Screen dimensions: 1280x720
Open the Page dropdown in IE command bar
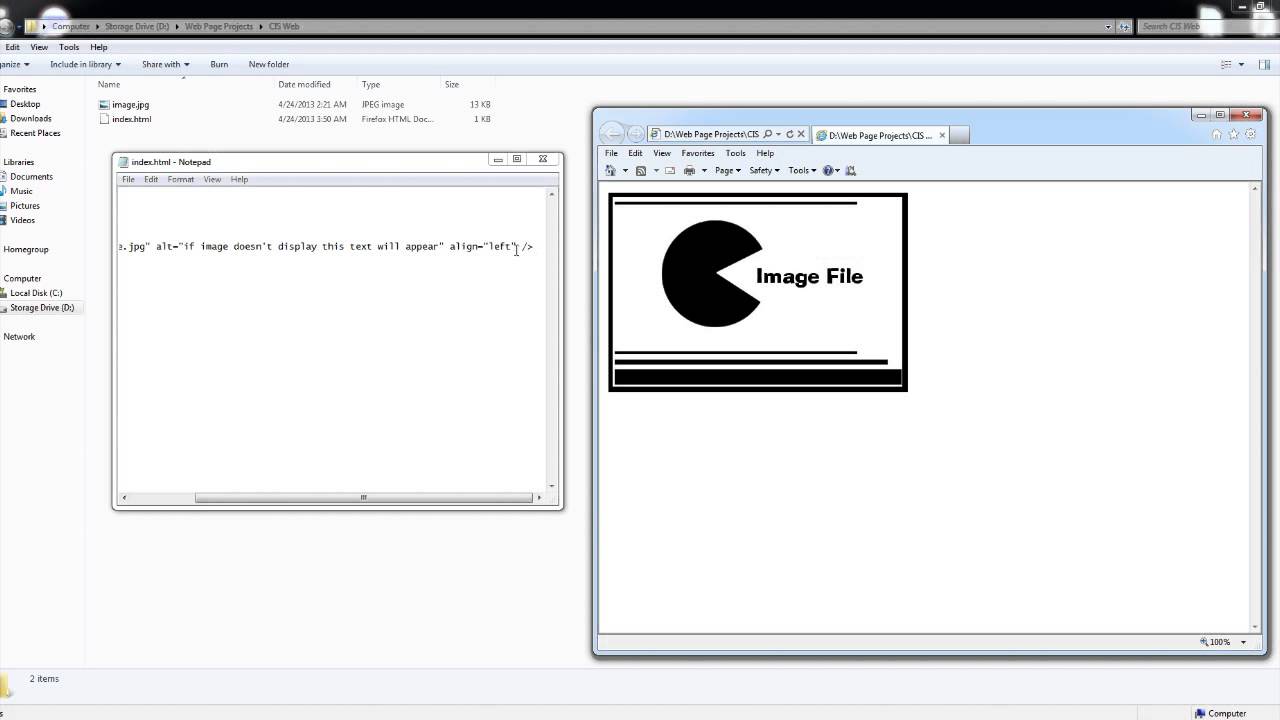click(x=728, y=170)
